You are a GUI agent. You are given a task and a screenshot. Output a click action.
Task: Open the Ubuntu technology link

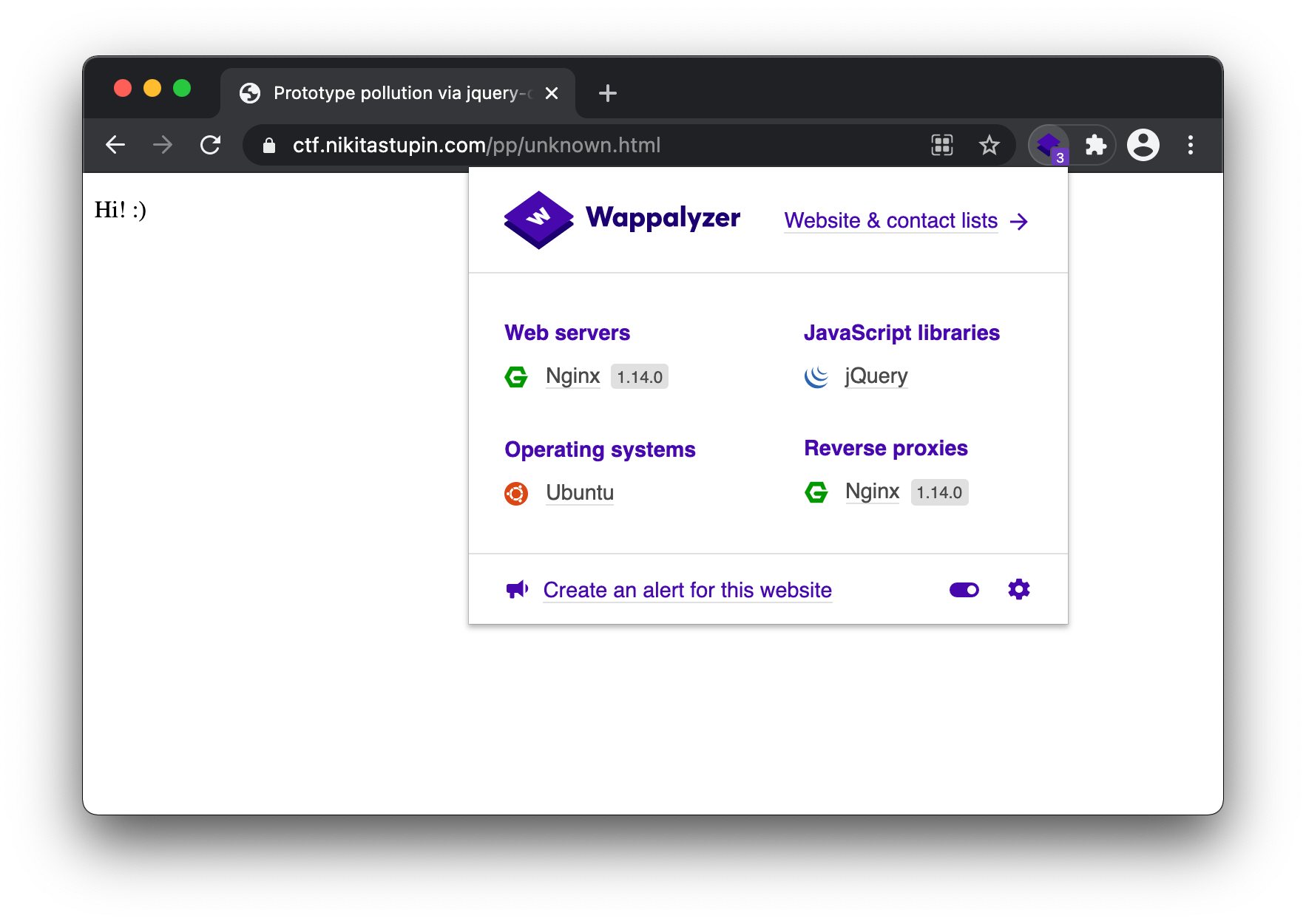pos(580,492)
